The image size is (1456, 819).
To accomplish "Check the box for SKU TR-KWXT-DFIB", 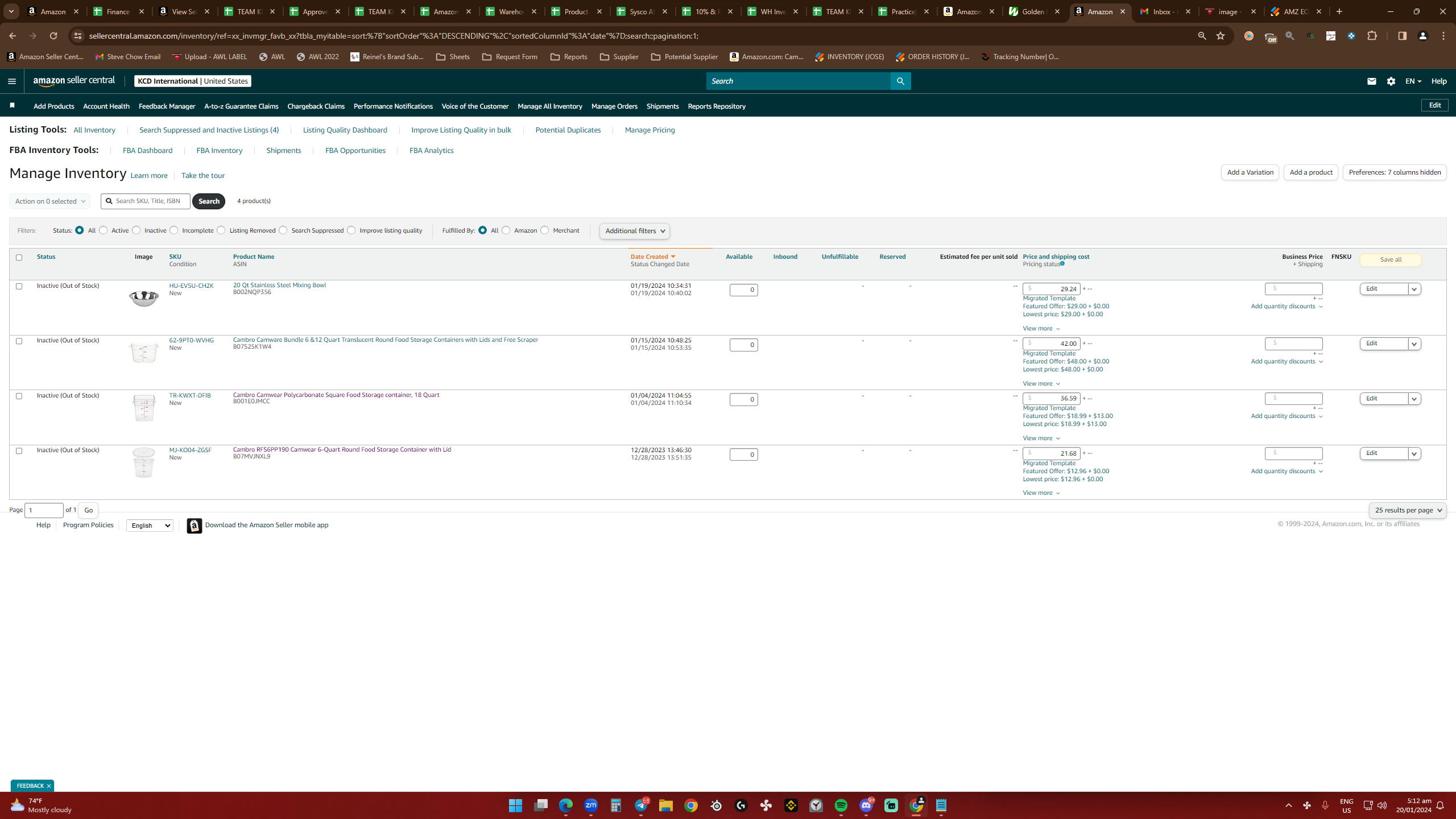I will 19,396.
